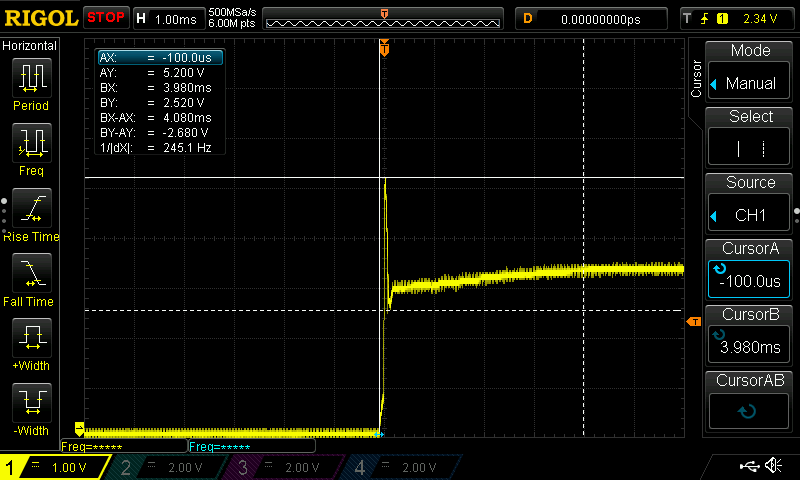Select the Freq measurement icon
The height and width of the screenshot is (480, 800).
pyautogui.click(x=32, y=143)
